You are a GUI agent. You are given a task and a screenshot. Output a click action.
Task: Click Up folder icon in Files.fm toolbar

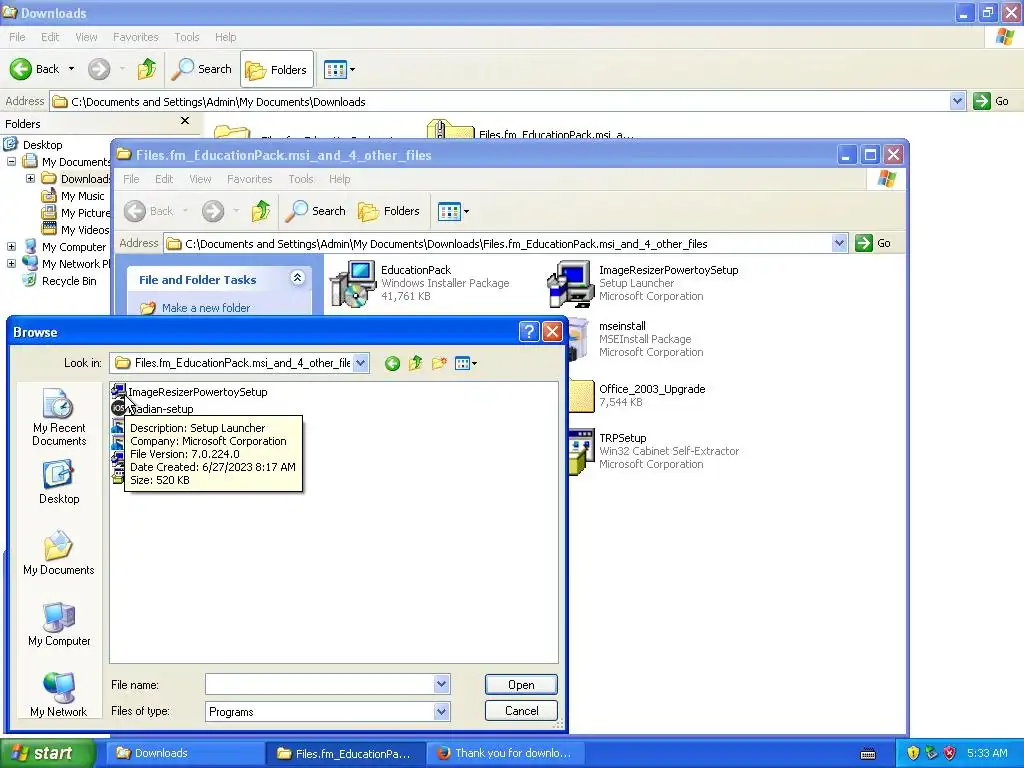coord(261,211)
